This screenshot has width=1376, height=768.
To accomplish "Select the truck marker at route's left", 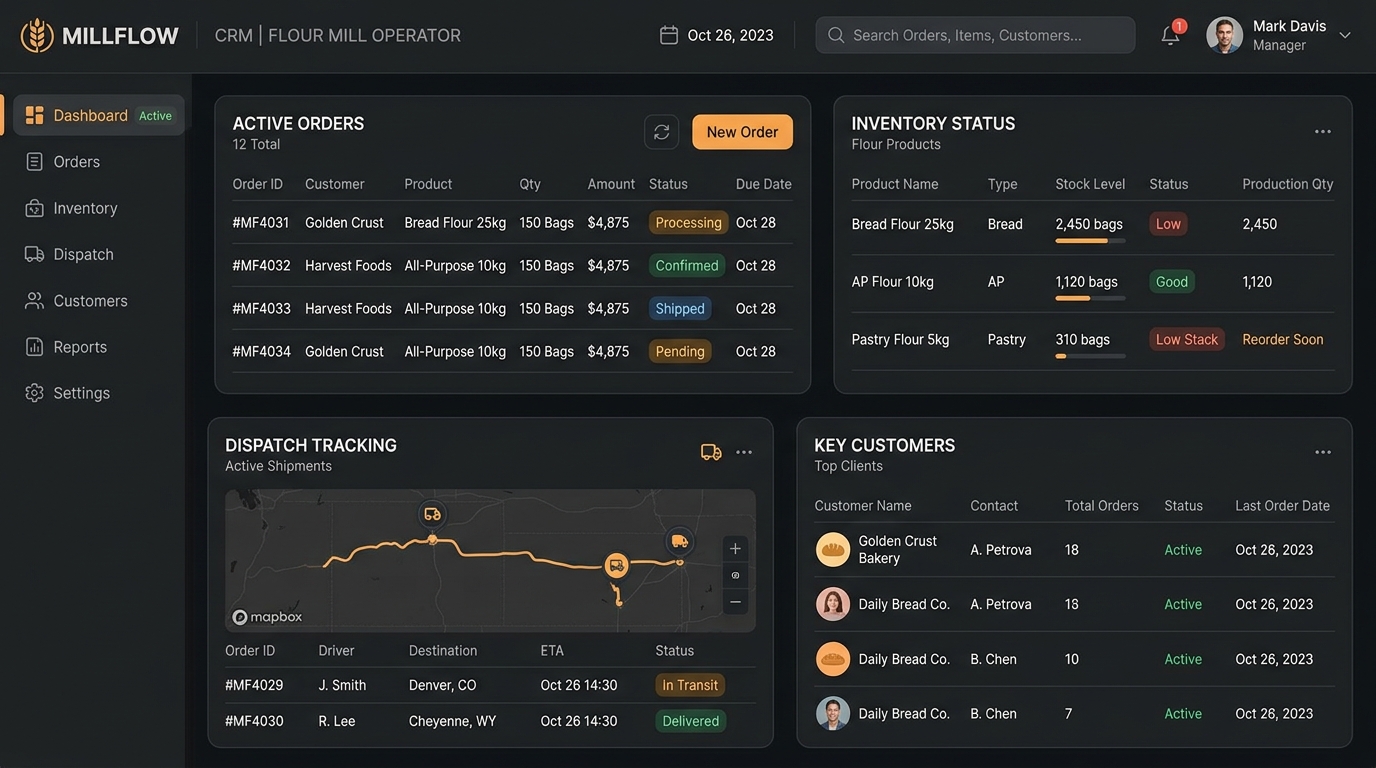I will tap(432, 514).
